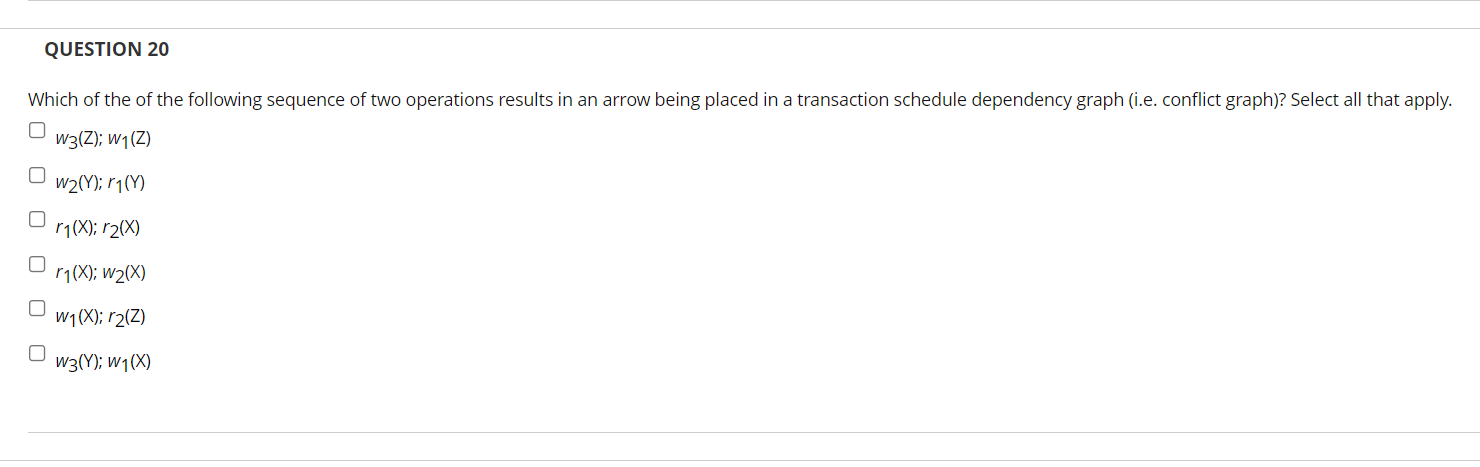Click the phrase 'Select all that apply.'
The height and width of the screenshot is (467, 1480).
(x=1371, y=100)
